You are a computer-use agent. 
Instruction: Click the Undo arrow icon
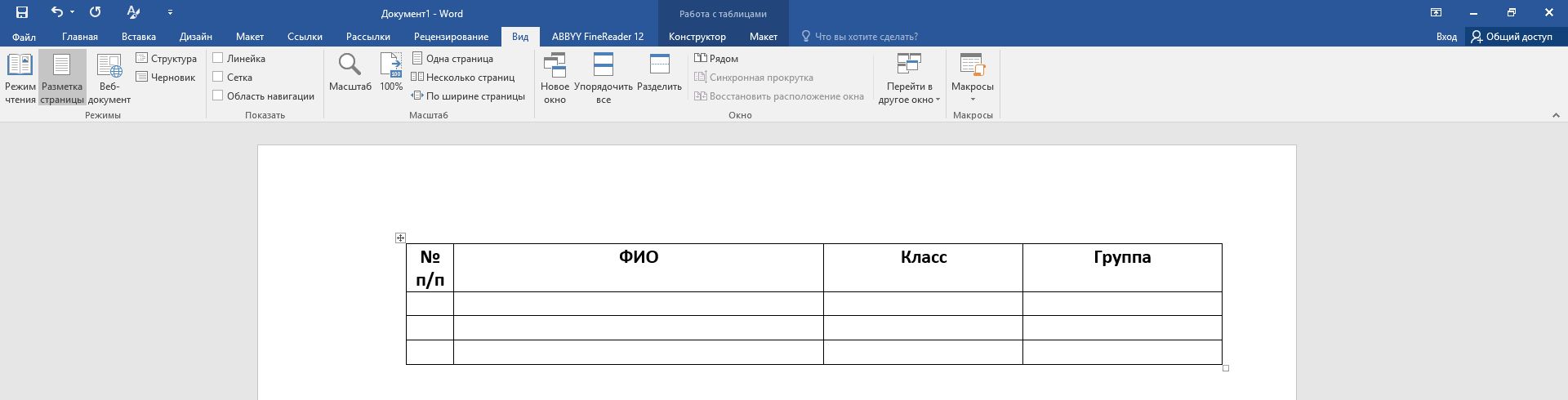point(56,13)
